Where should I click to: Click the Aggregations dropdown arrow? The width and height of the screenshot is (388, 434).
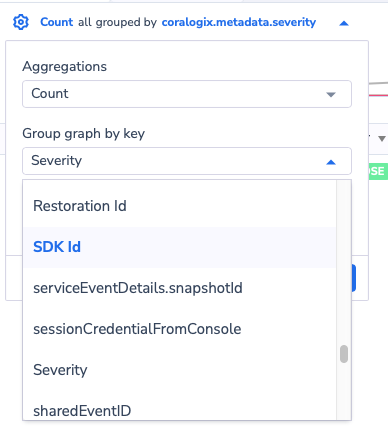(x=331, y=95)
